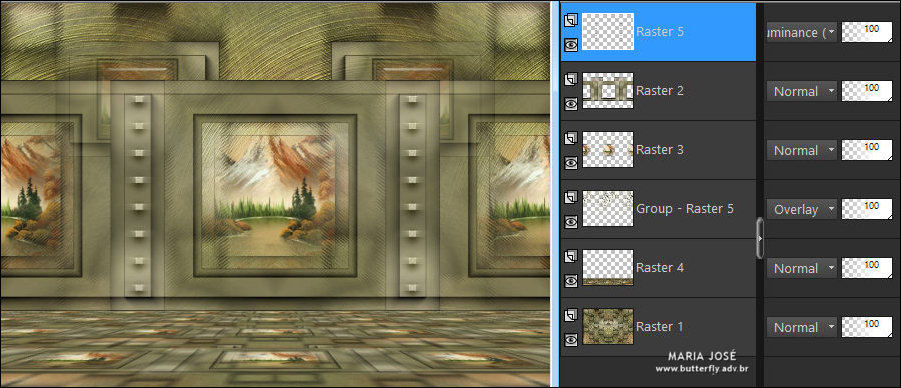The image size is (901, 388).
Task: Click the Raster 5 layer type icon
Action: (571, 21)
